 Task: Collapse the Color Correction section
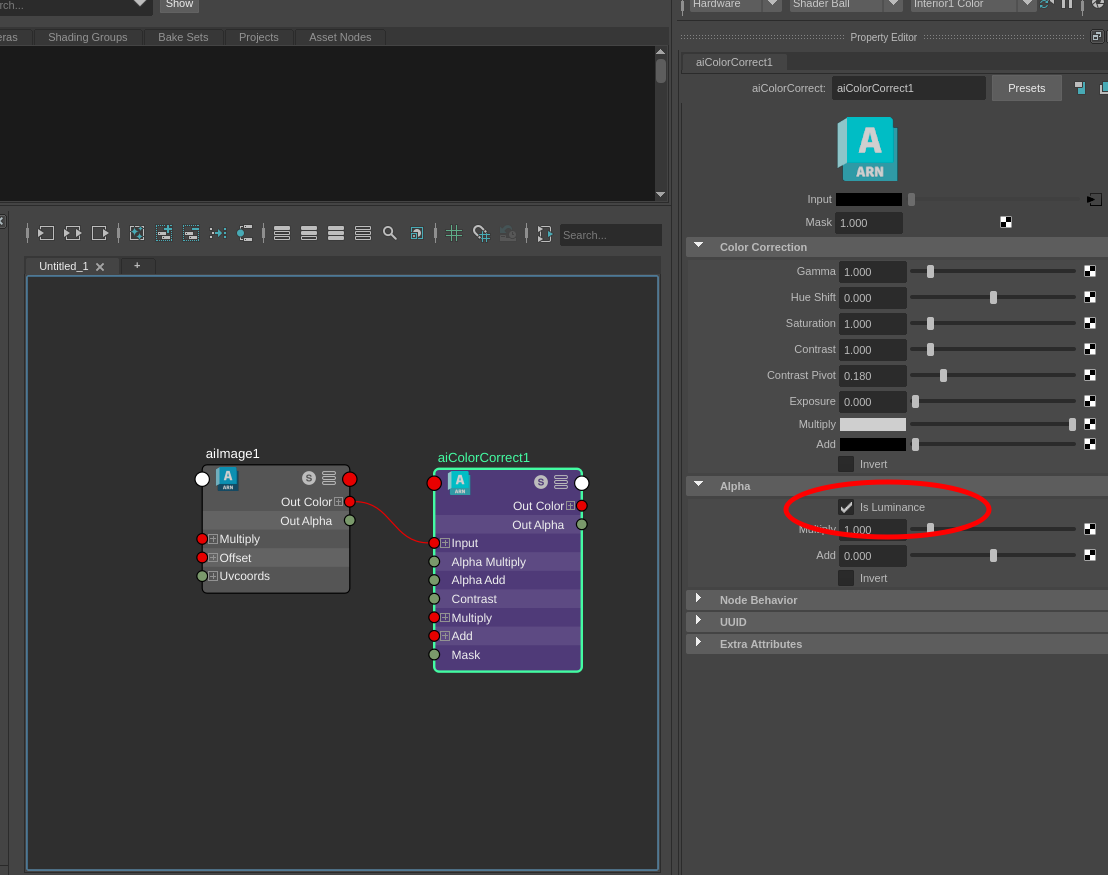click(x=698, y=246)
